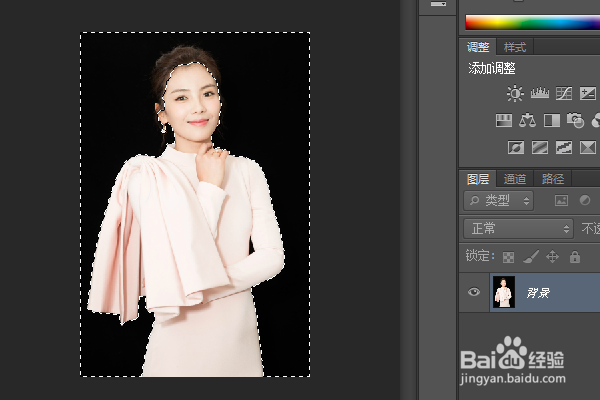Switch to the 路径 tab
This screenshot has width=600, height=400.
553,179
